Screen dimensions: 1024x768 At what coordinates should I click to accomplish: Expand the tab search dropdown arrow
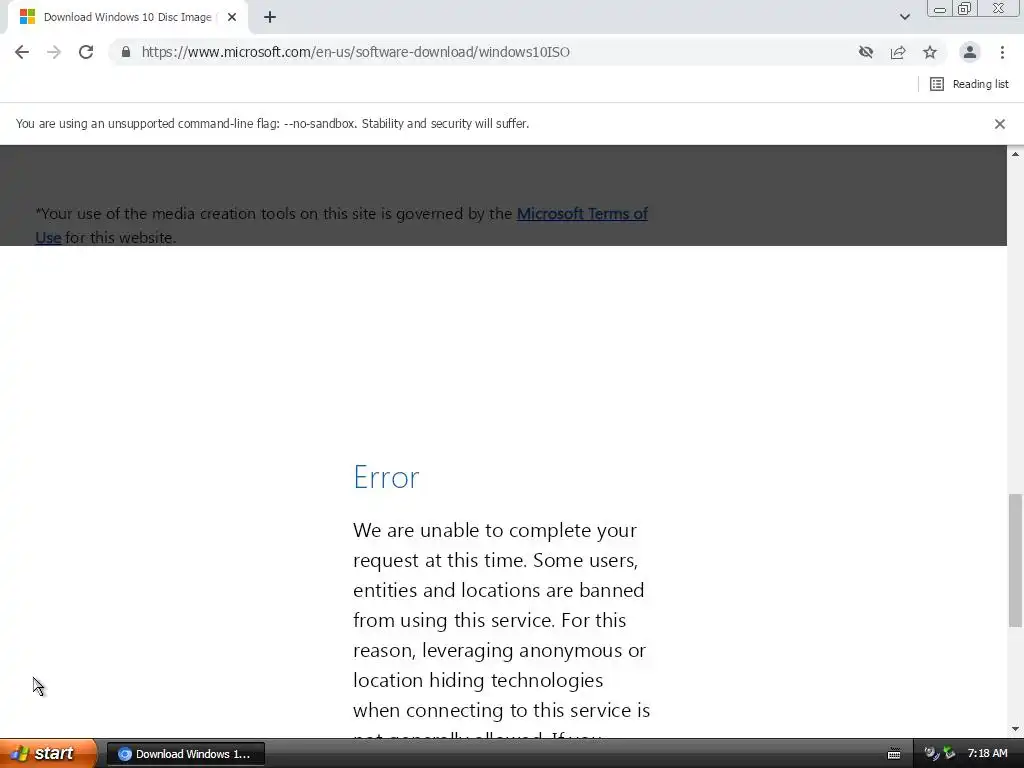coord(904,17)
